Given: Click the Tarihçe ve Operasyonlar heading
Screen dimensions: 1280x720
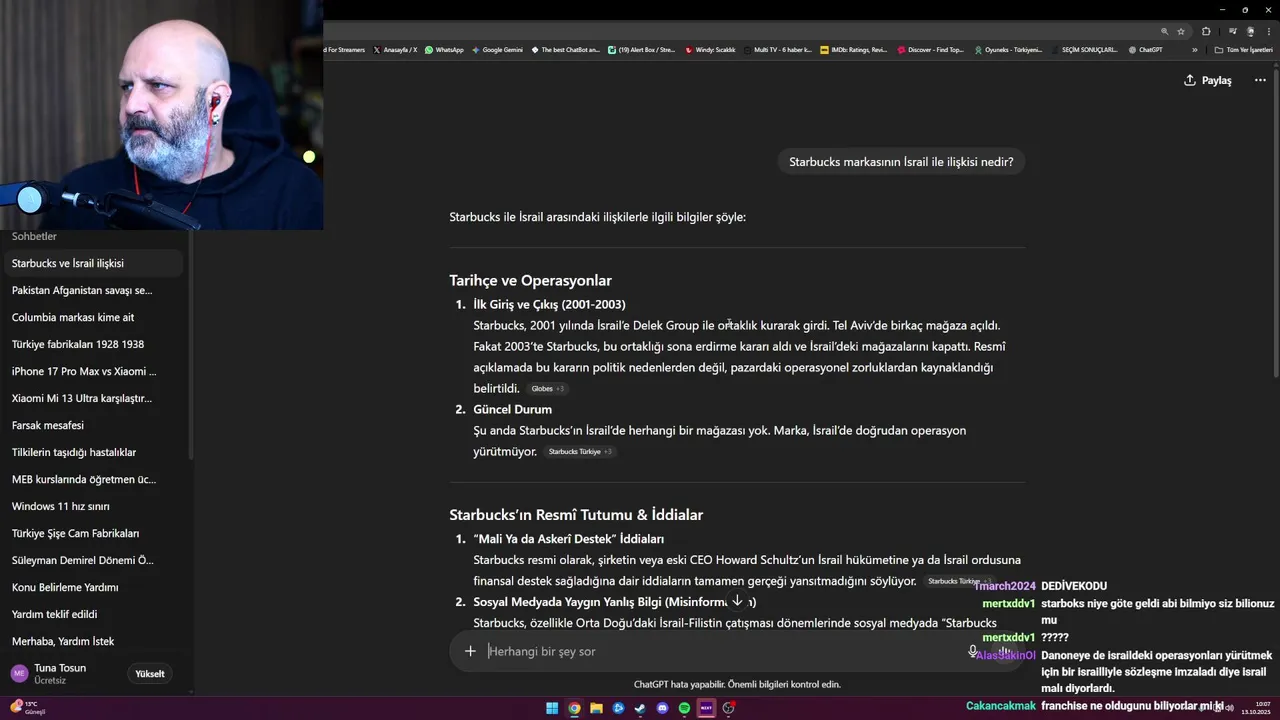Looking at the screenshot, I should tap(530, 281).
